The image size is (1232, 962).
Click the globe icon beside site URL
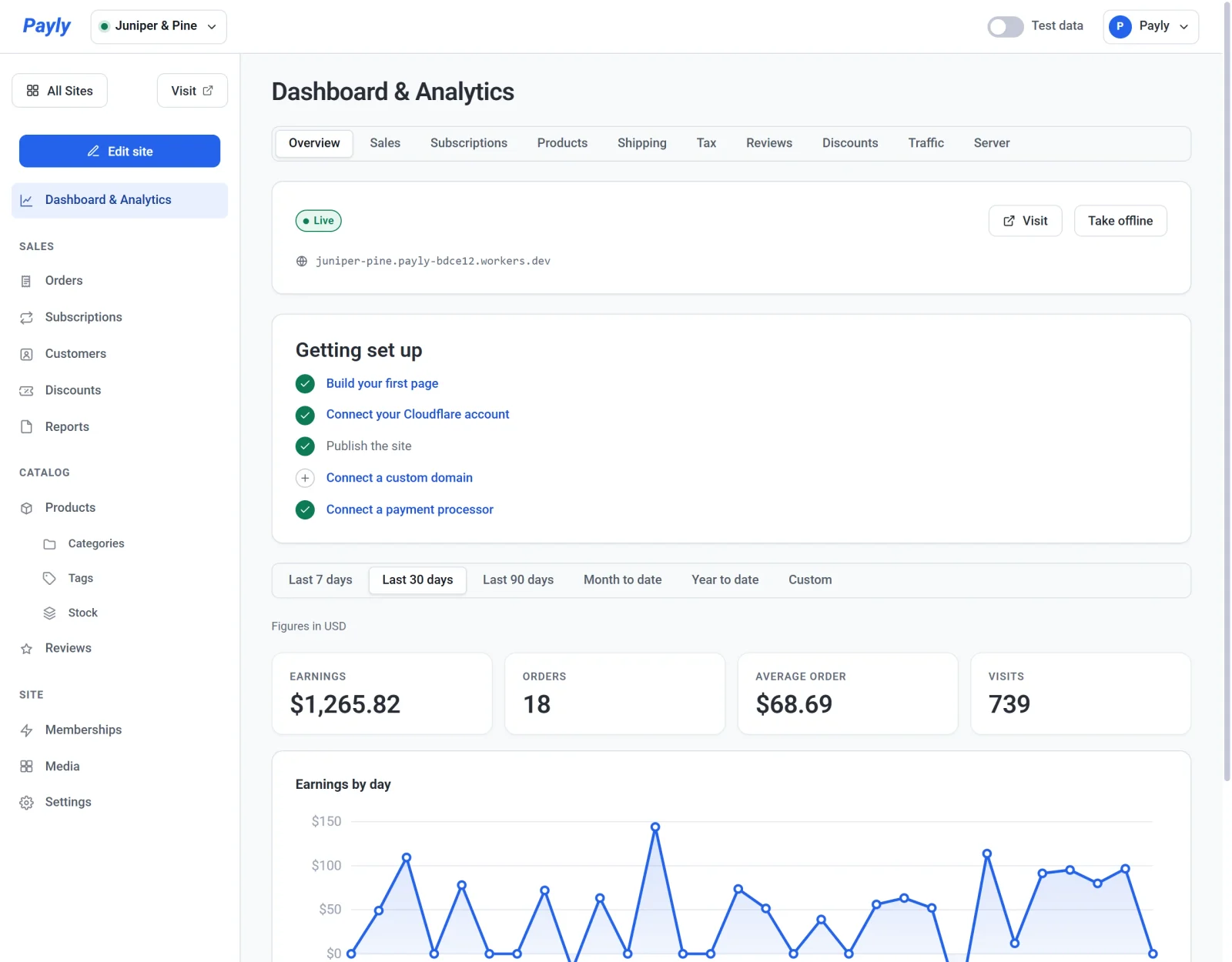coord(302,261)
